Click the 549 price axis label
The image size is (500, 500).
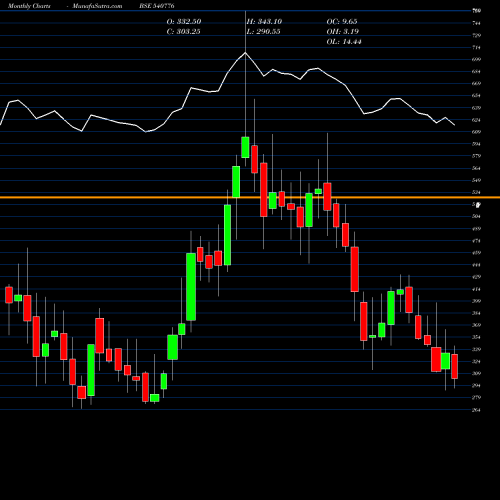point(476,180)
